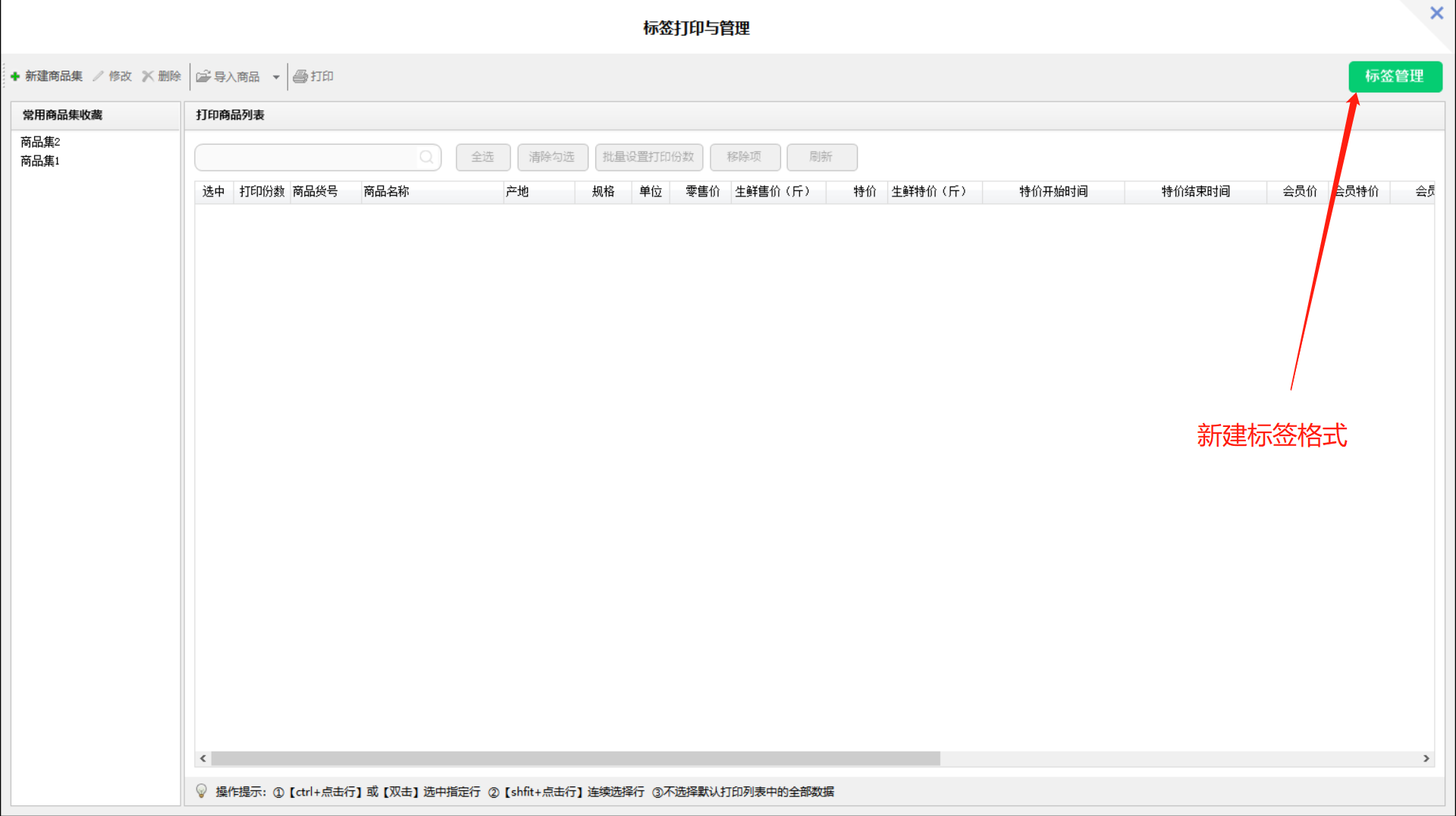Click the lightbulb tip icon
This screenshot has width=1456, height=816.
pyautogui.click(x=202, y=791)
